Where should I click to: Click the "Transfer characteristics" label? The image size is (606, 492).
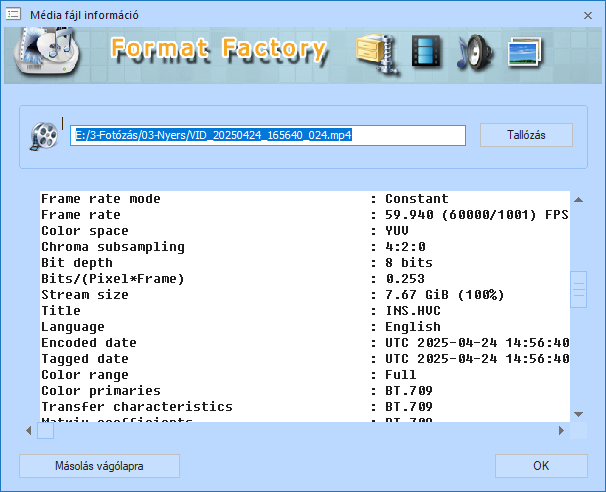pos(137,407)
